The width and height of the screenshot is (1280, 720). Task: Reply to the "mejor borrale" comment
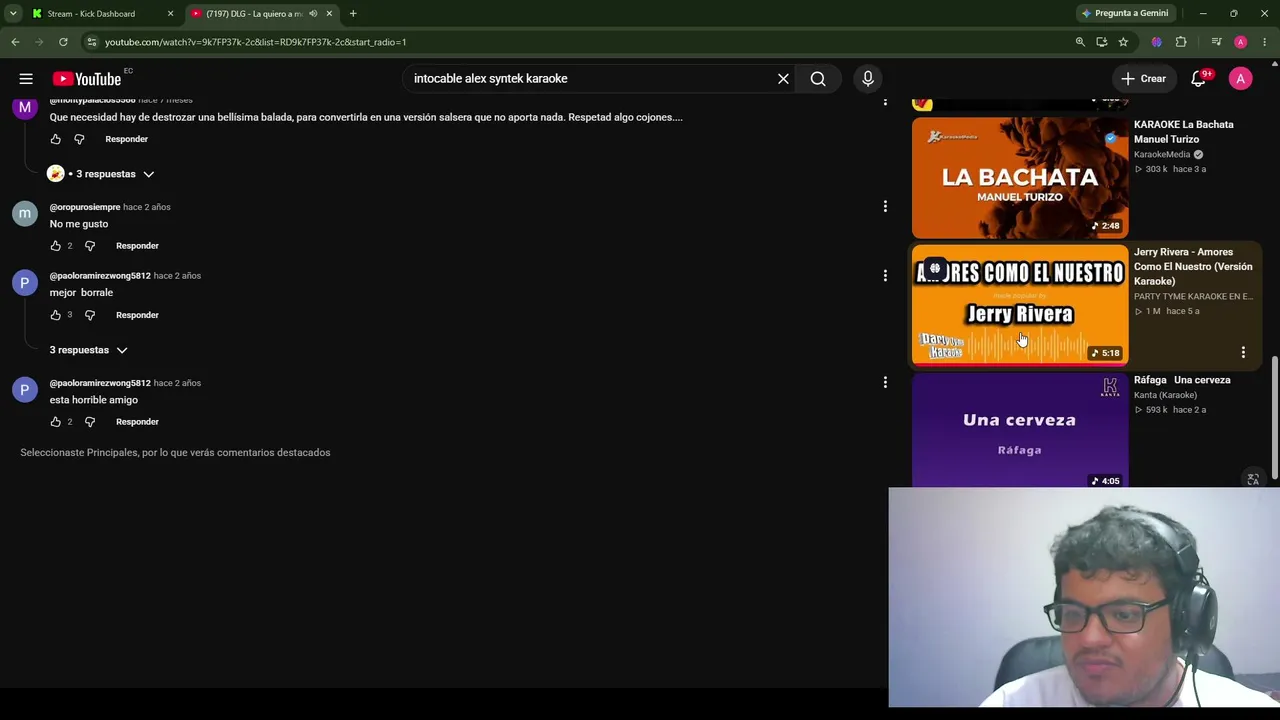137,315
